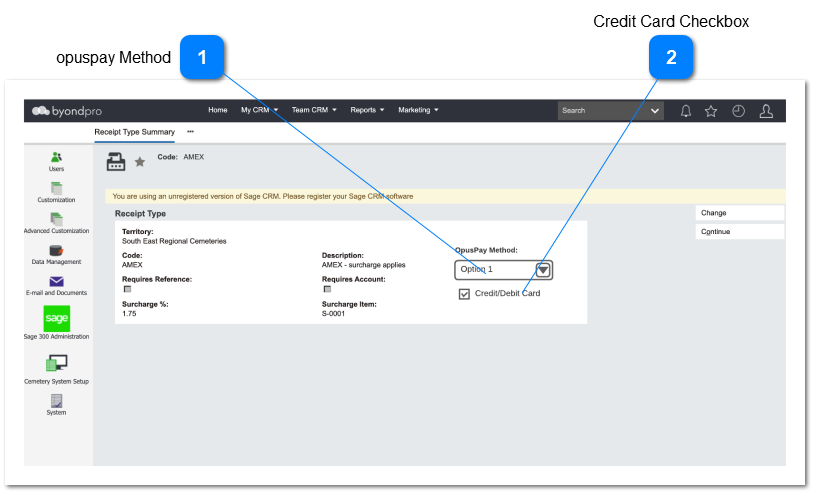The height and width of the screenshot is (494, 814).
Task: Expand the Search box dropdown chevron
Action: pyautogui.click(x=655, y=111)
